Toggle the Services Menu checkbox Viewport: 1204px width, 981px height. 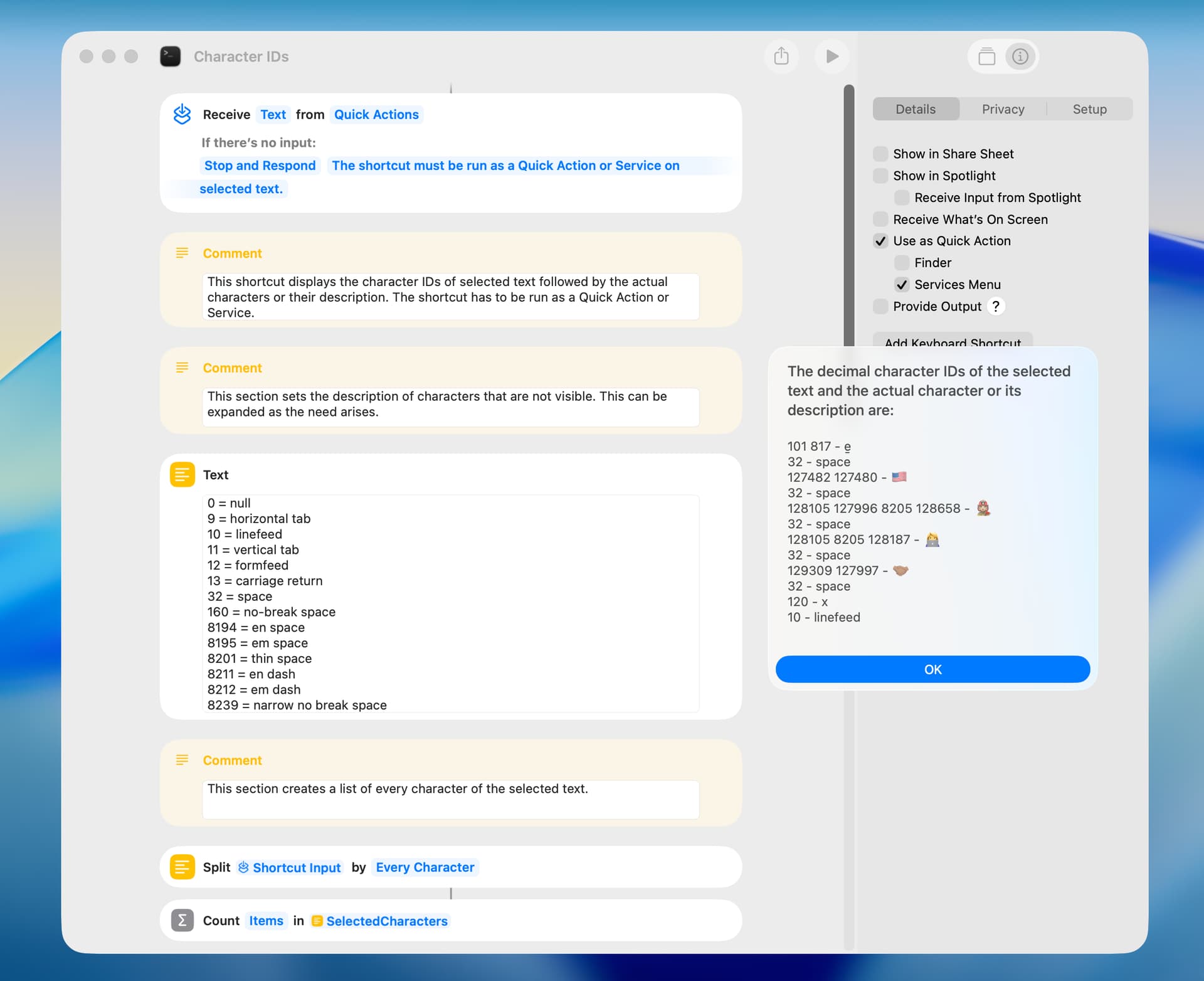click(902, 285)
